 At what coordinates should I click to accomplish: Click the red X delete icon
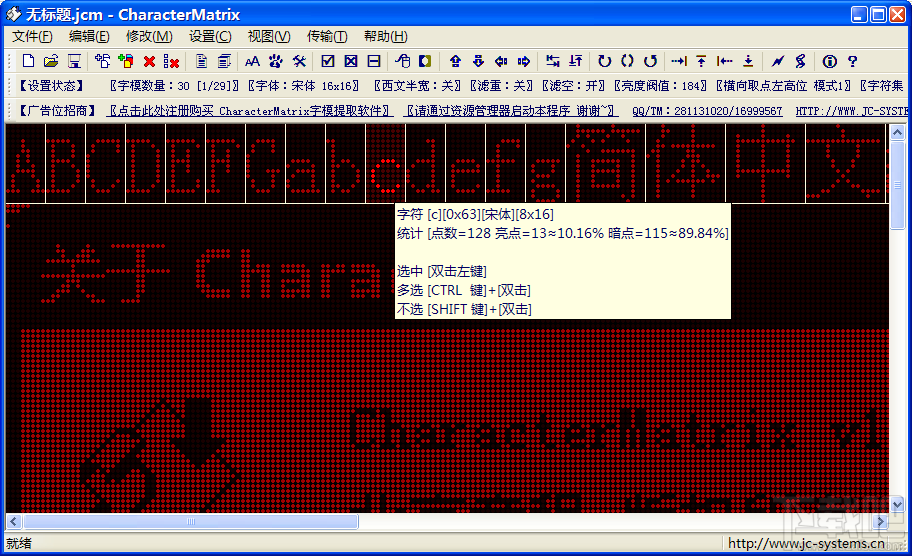(x=149, y=61)
